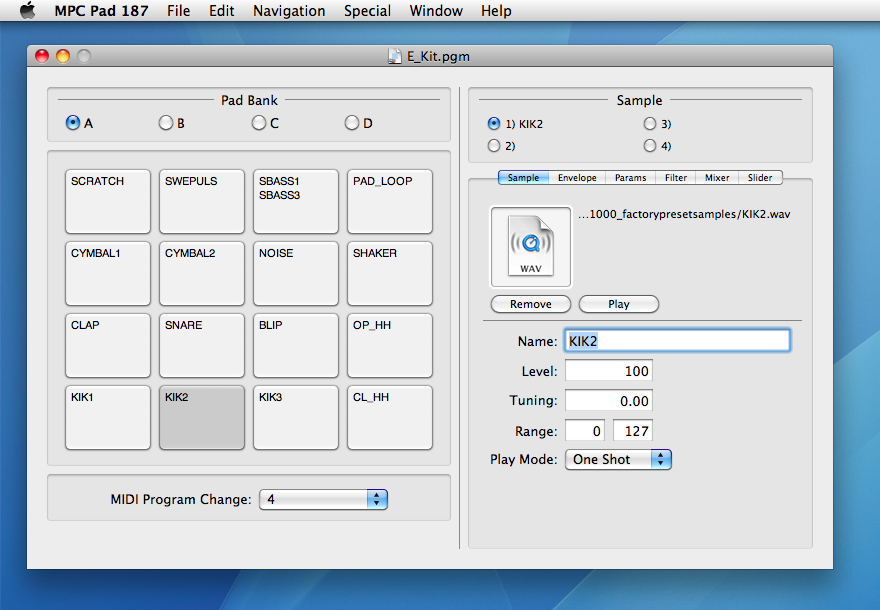Click the Tuning input field
The width and height of the screenshot is (880, 610).
click(608, 401)
